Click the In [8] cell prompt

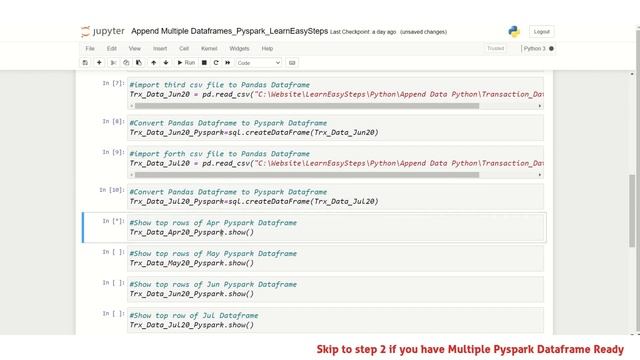pos(113,122)
